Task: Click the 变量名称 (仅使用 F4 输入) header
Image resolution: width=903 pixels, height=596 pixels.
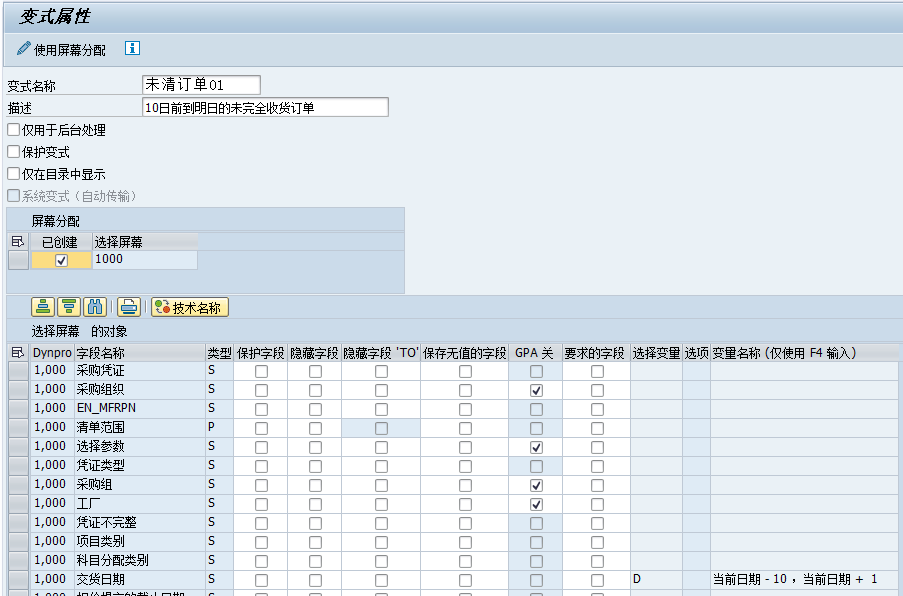Action: point(805,352)
